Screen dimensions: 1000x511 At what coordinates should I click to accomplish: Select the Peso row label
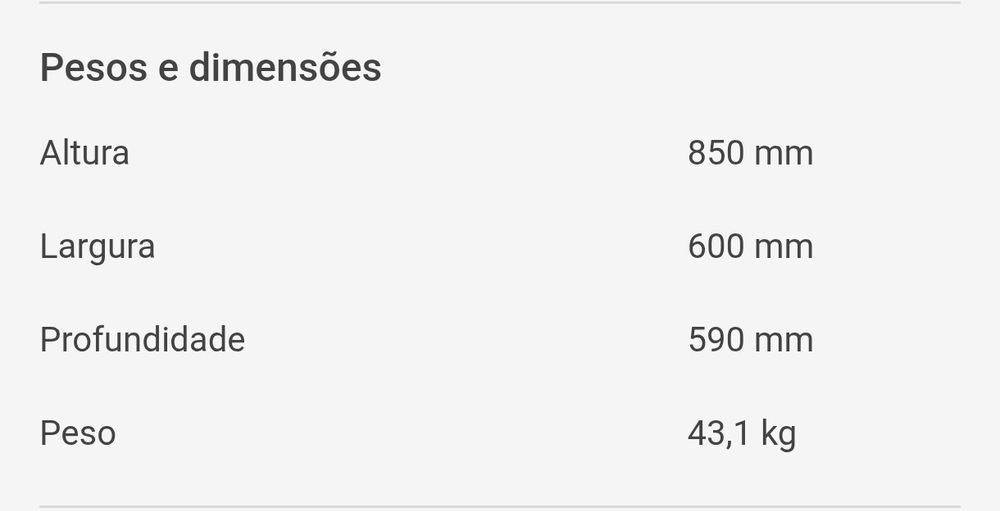[78, 433]
